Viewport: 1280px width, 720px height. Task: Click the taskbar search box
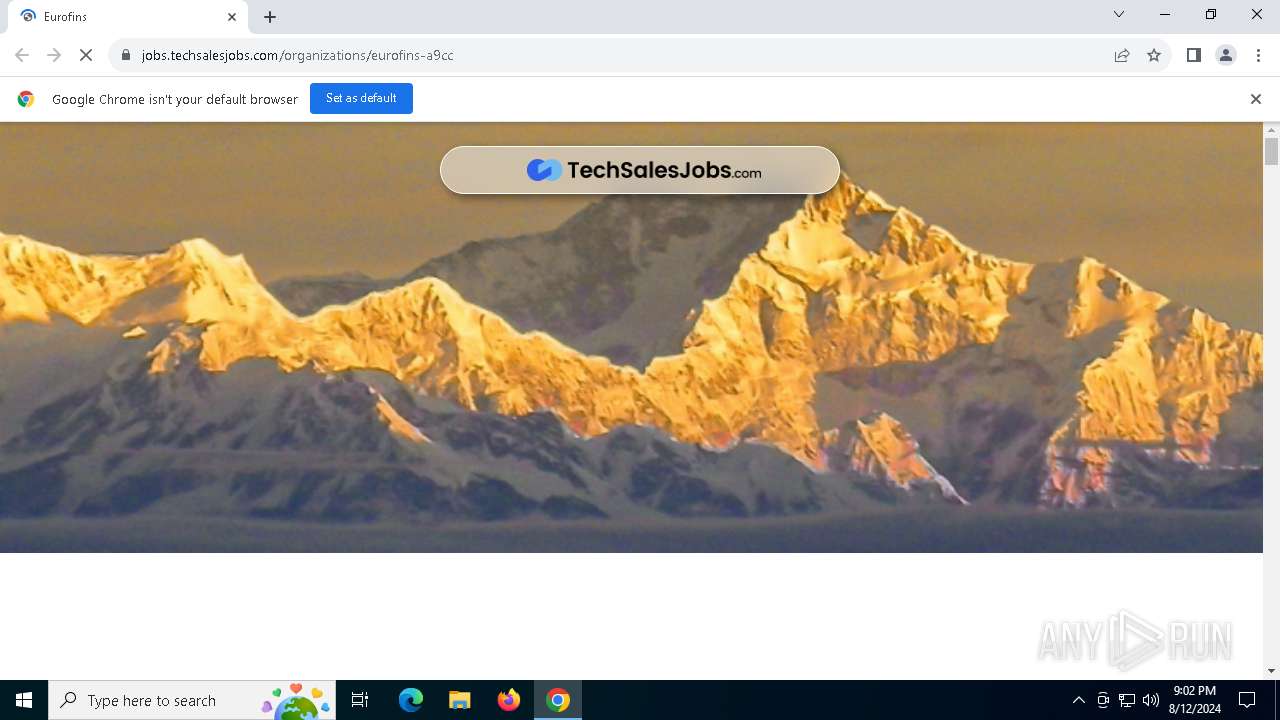[x=191, y=700]
